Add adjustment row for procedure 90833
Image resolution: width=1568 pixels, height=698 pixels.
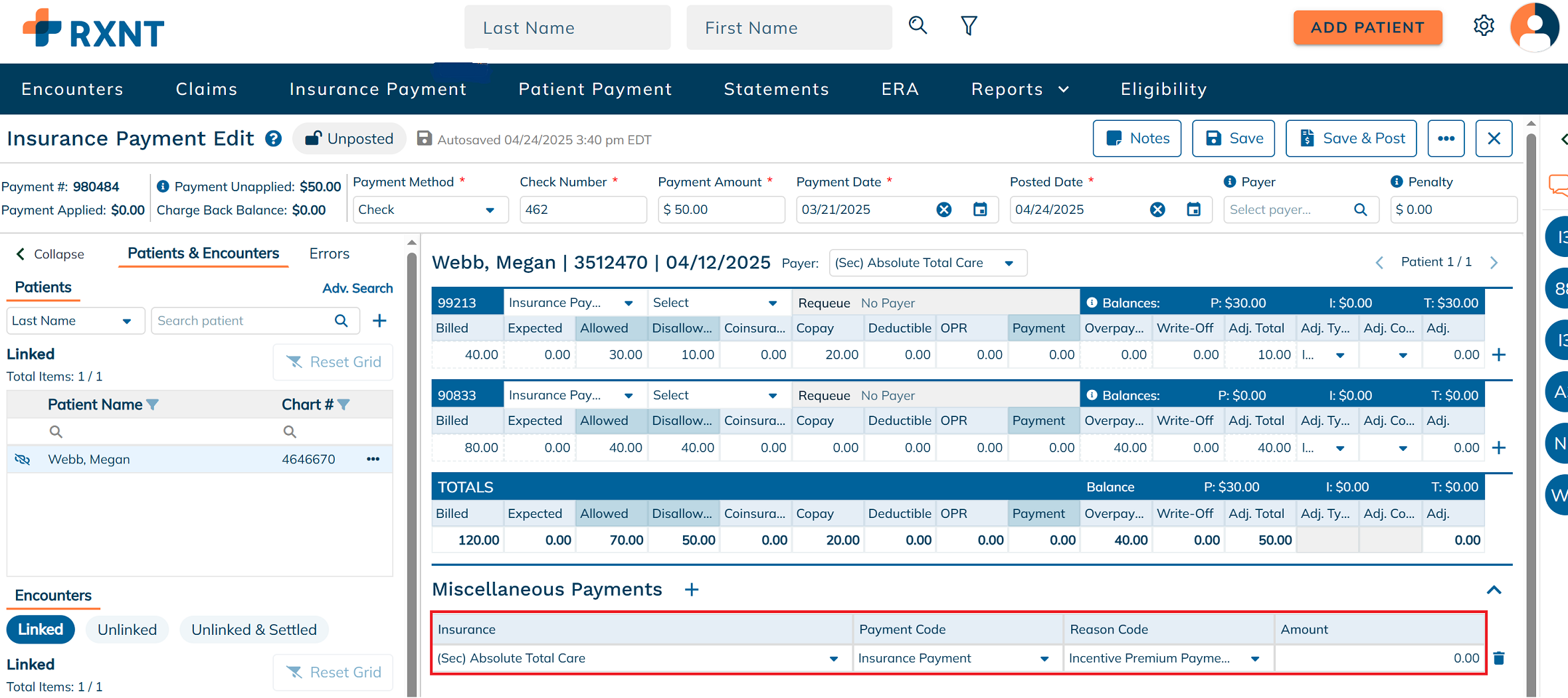coord(1499,448)
